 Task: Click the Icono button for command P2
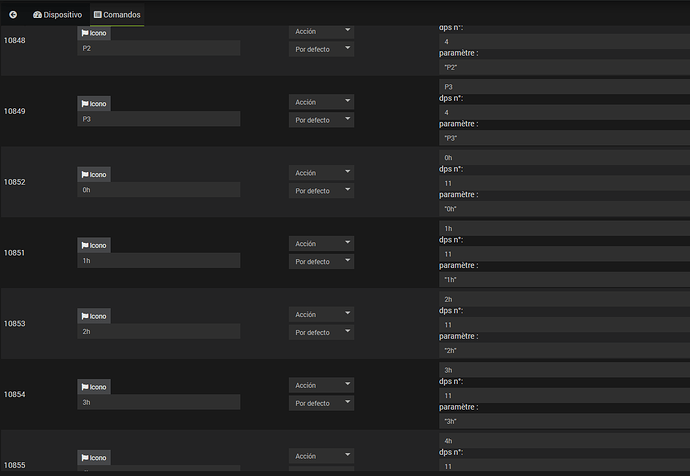tap(93, 33)
